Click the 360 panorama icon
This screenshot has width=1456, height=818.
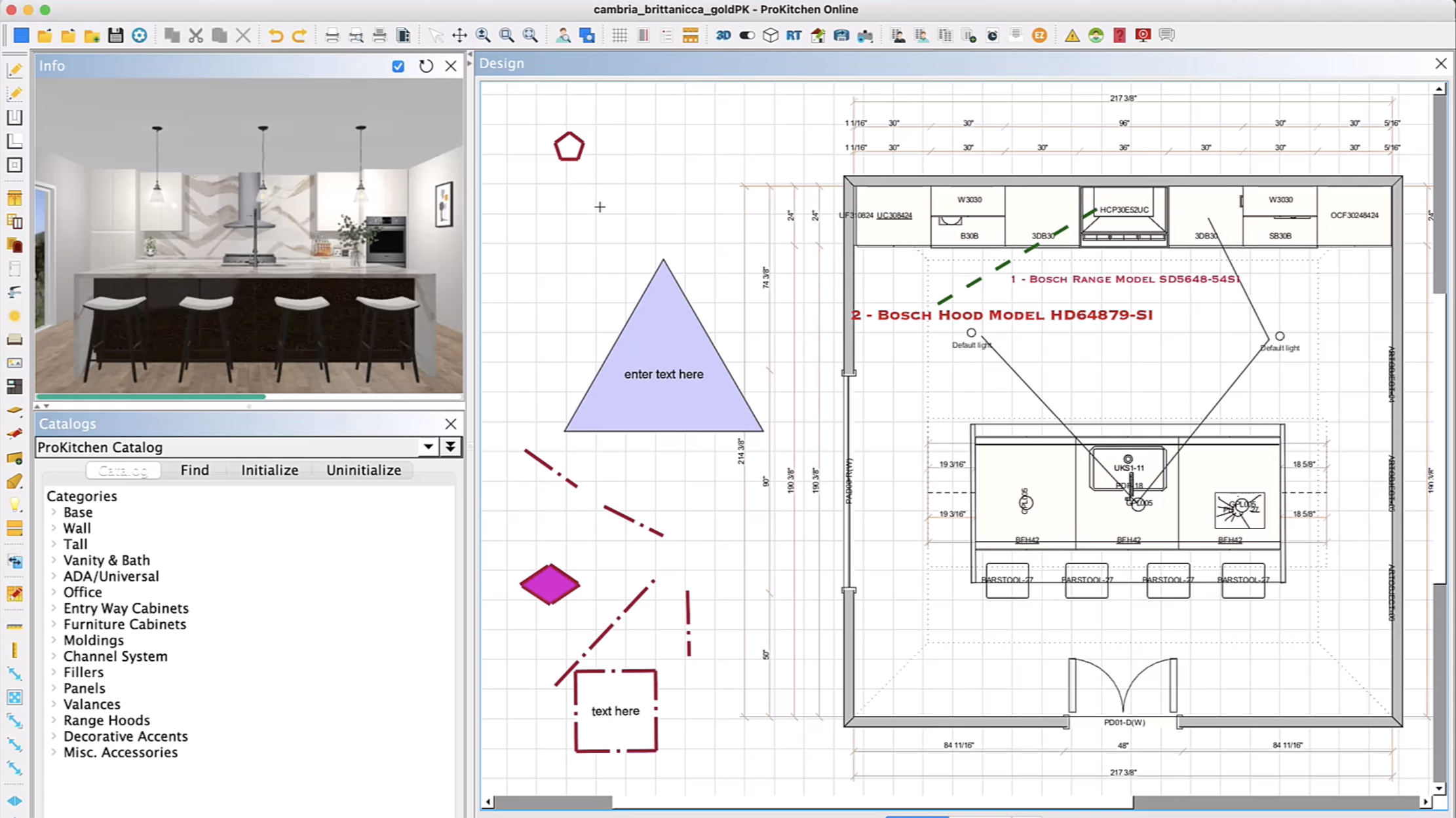tap(841, 35)
